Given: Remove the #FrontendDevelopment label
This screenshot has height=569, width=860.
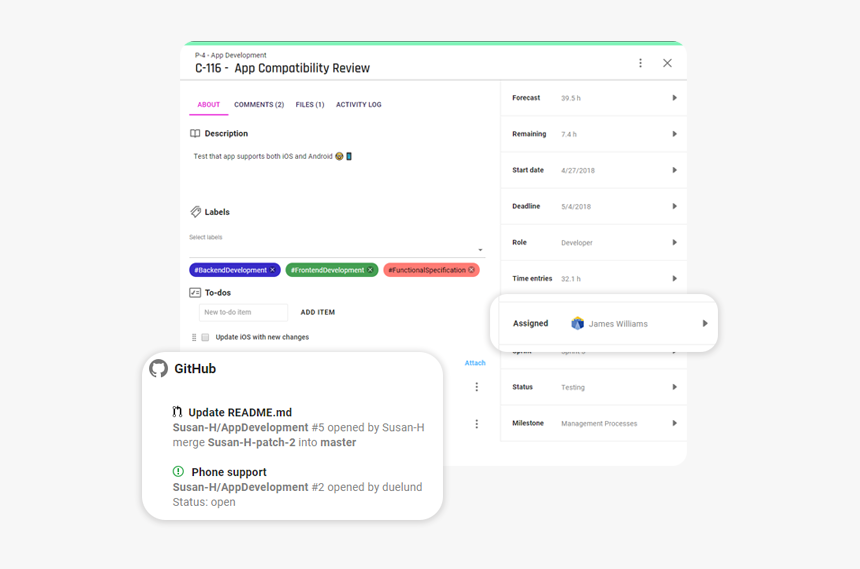Looking at the screenshot, I should pyautogui.click(x=370, y=270).
